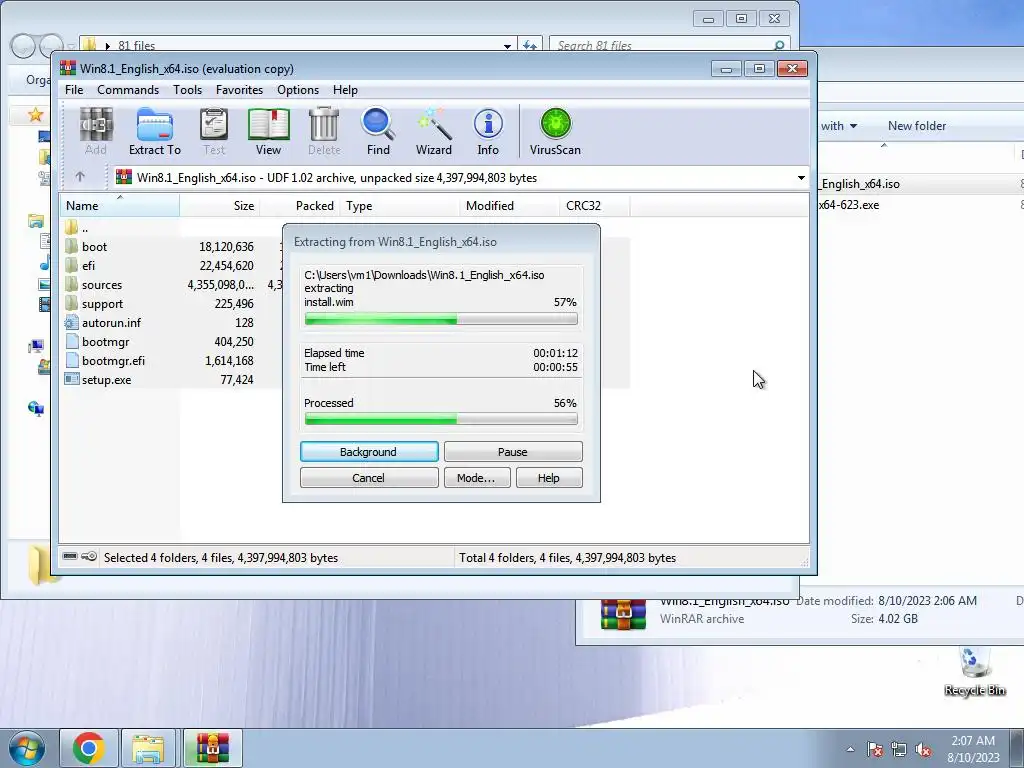Screen dimensions: 1024x768
Task: Select the autorun.inf file icon
Action: pyautogui.click(x=71, y=323)
